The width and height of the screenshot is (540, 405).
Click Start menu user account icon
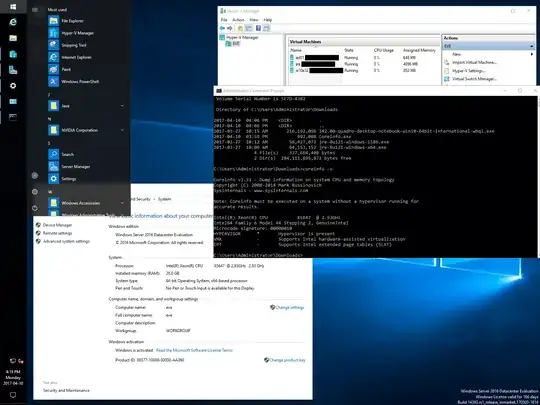[x=35, y=176]
